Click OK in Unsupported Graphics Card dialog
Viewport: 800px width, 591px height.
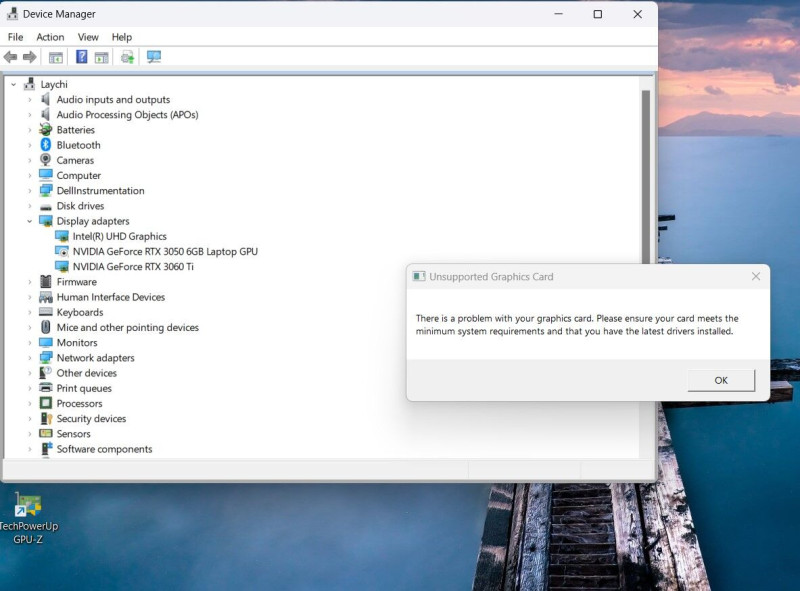point(721,380)
